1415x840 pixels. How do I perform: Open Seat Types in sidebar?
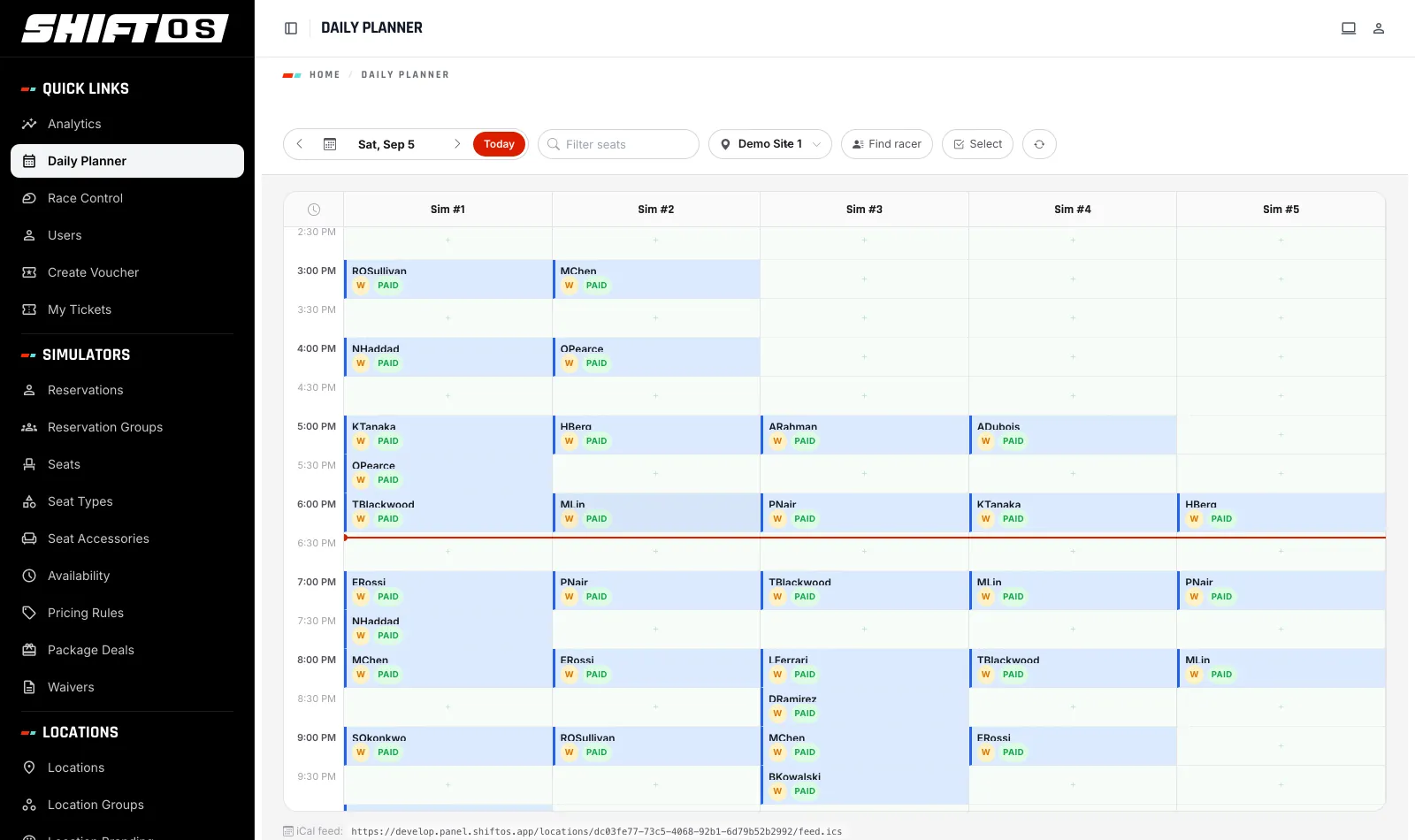point(127,501)
